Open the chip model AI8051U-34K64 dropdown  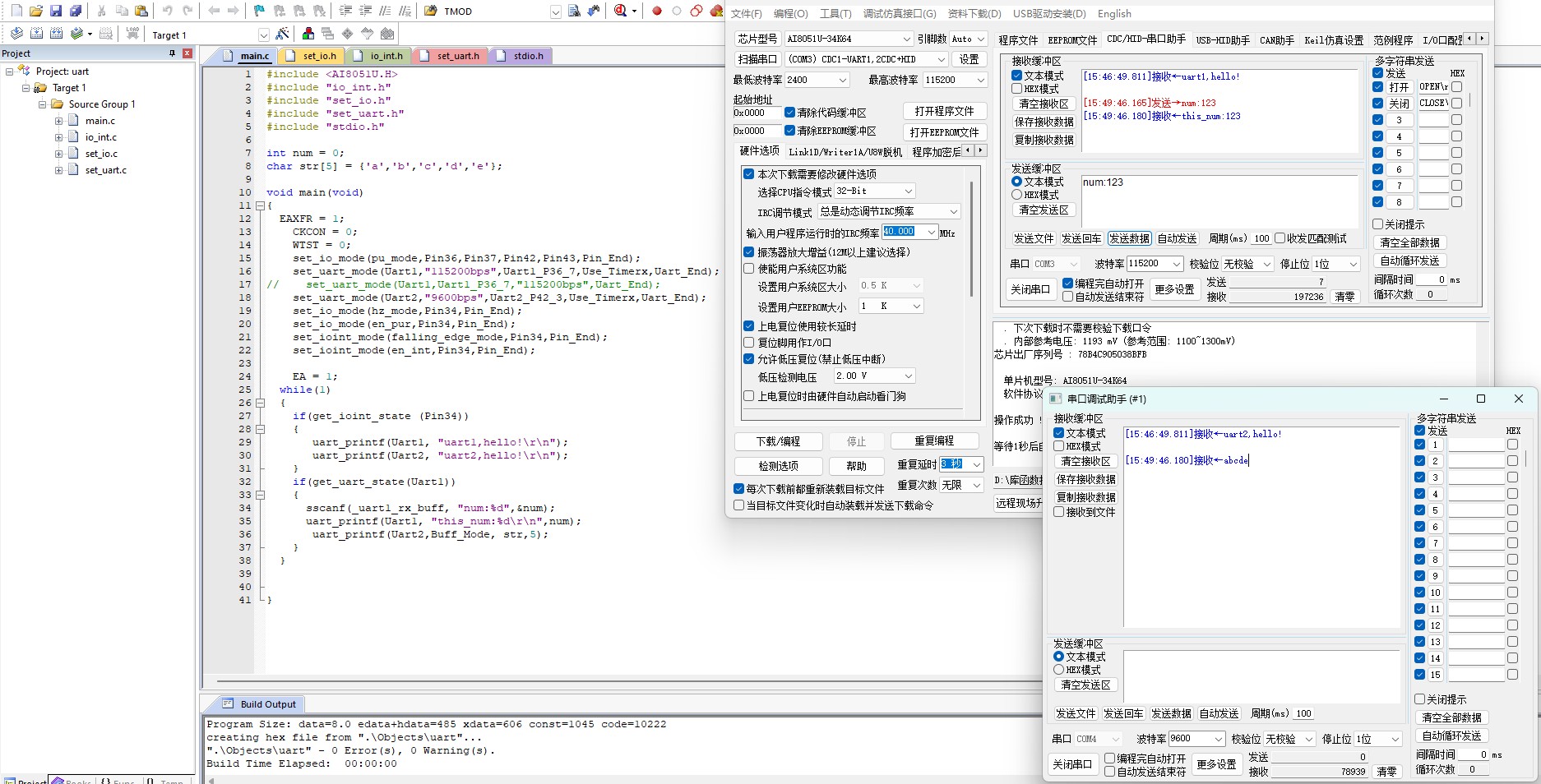[906, 39]
